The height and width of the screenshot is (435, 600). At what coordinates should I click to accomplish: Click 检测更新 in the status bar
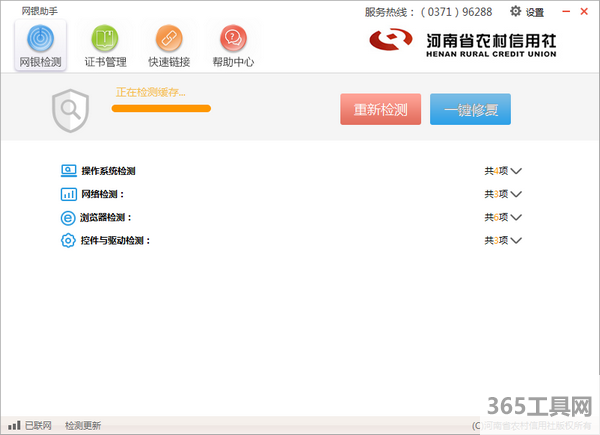coord(83,426)
